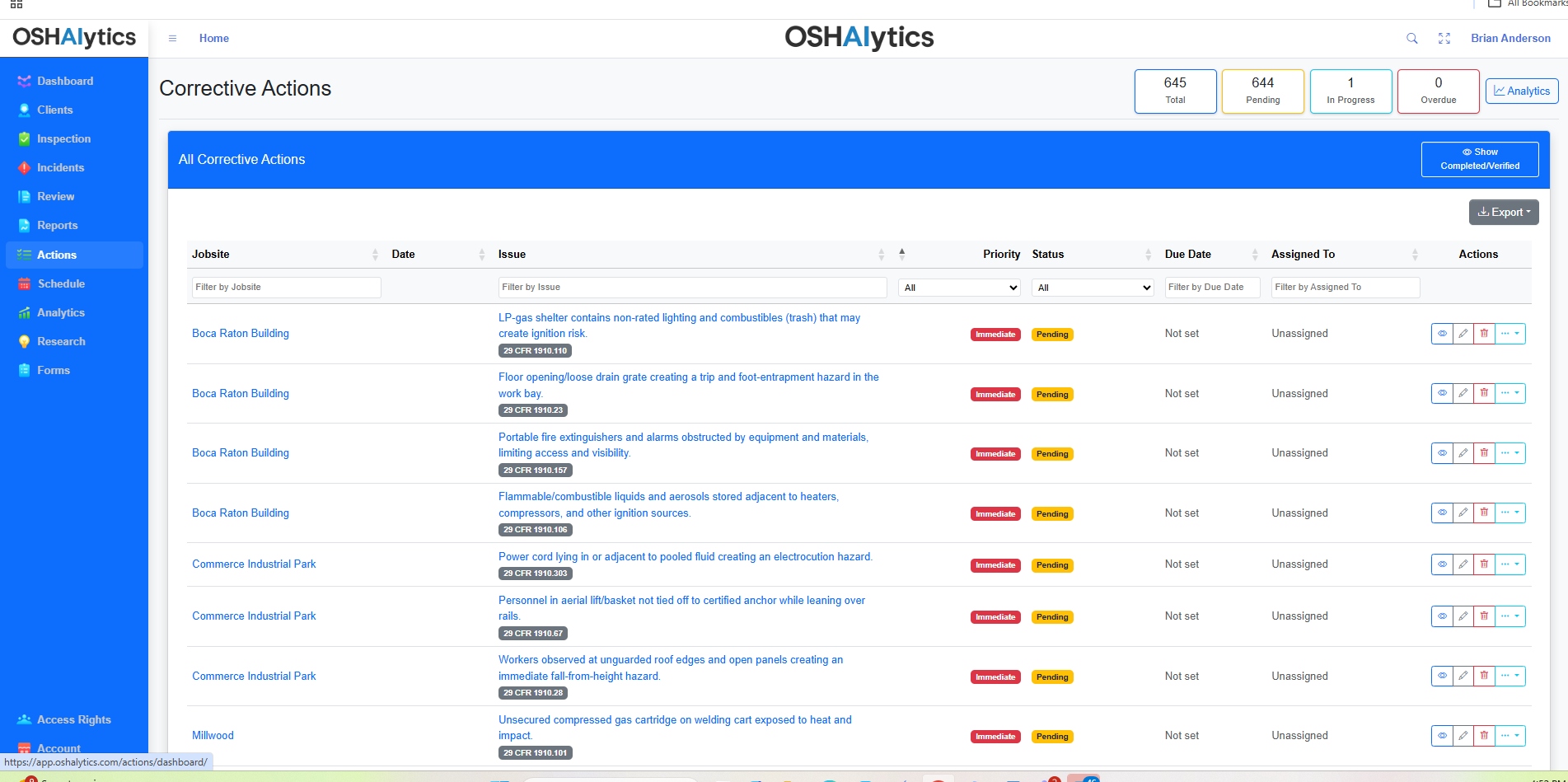Delete the LP-gas shelter action with trash icon
Screen dimensions: 1568x782
pos(1484,334)
